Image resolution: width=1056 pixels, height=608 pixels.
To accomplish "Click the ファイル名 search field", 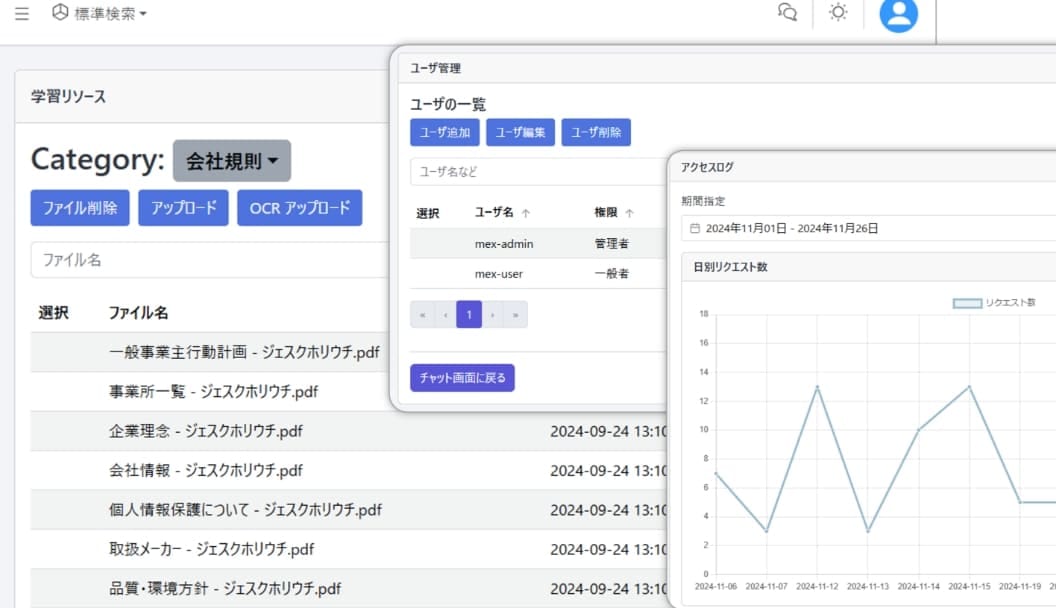I will [210, 259].
